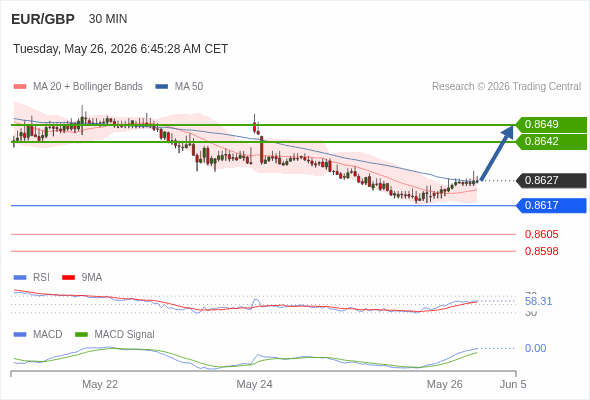The image size is (590, 400).
Task: Click the 0.8598 red support price label
Action: (x=541, y=251)
